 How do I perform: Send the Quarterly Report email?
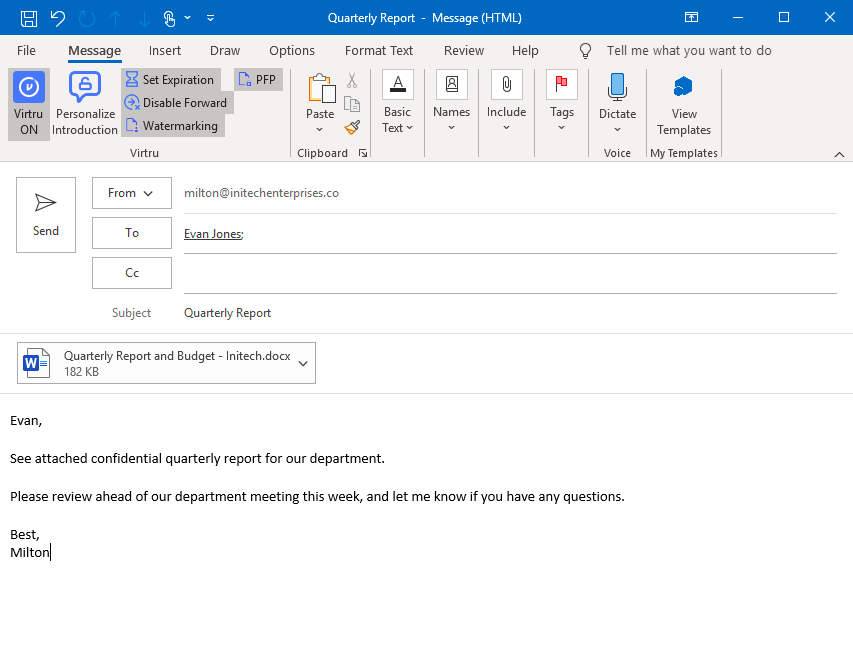[45, 214]
